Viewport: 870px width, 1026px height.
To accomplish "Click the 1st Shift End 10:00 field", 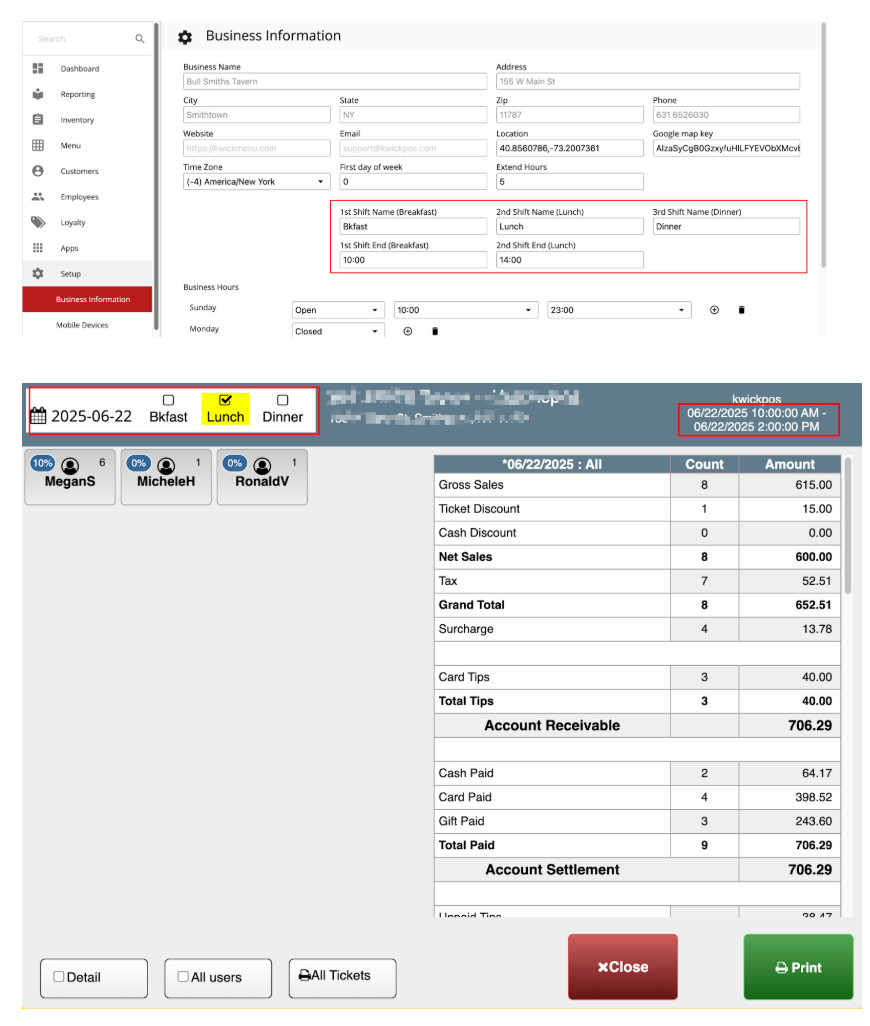I will click(x=413, y=260).
